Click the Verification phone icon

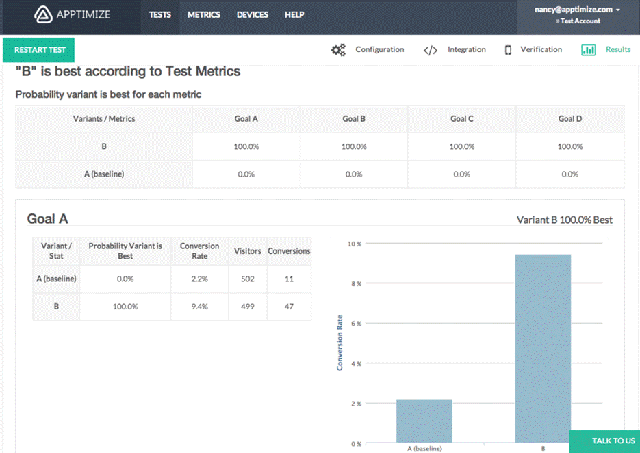click(508, 49)
